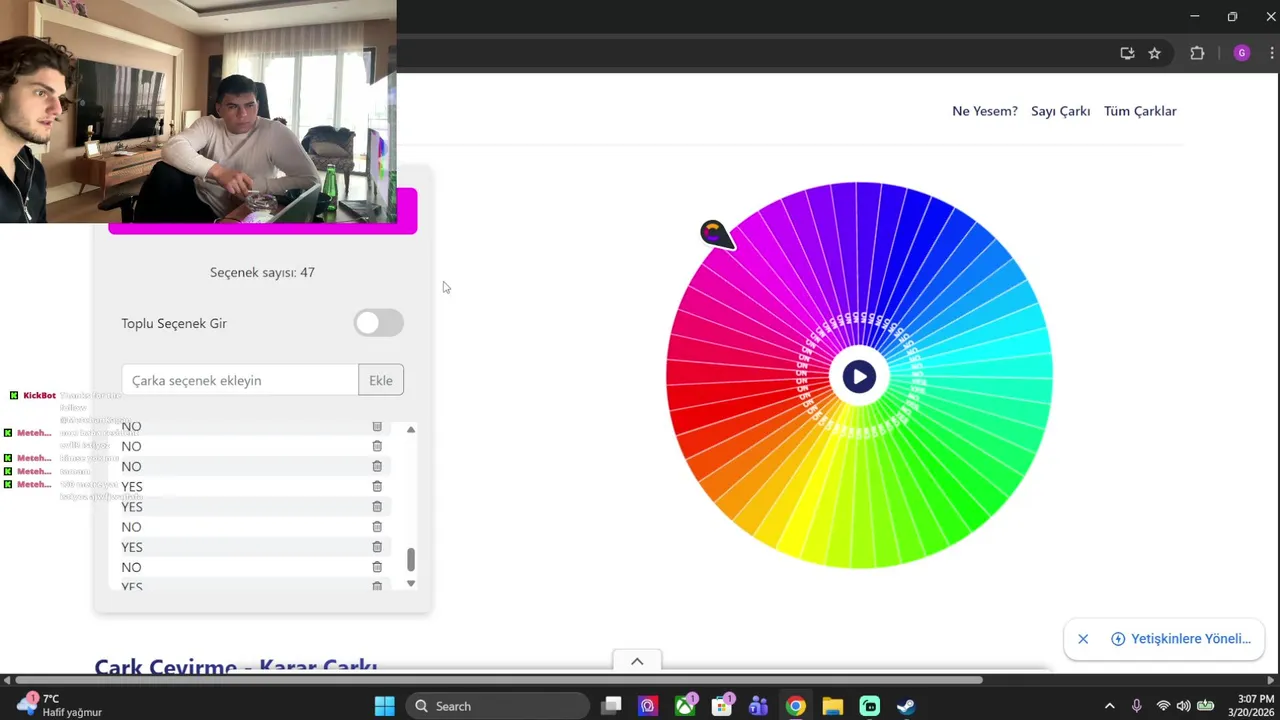Image resolution: width=1280 pixels, height=720 pixels.
Task: Open the green Kick app taskbar icon
Action: [869, 706]
